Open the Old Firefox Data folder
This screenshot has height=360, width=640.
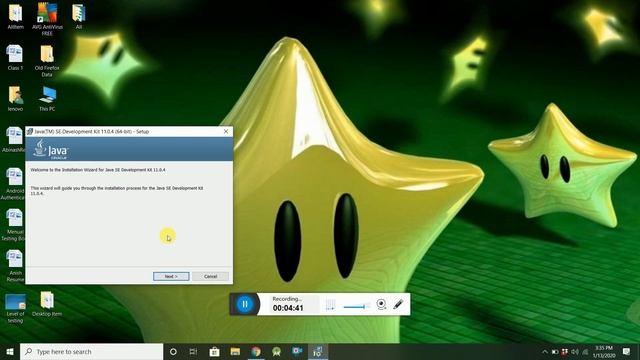(47, 61)
